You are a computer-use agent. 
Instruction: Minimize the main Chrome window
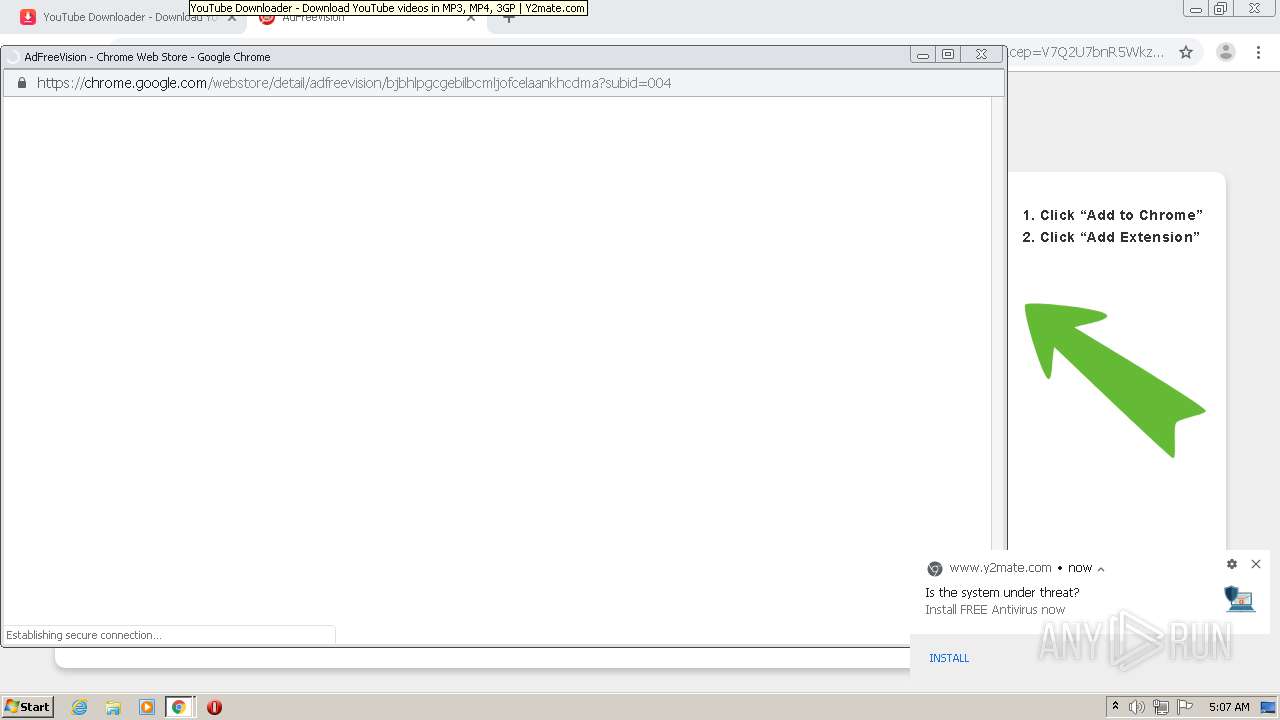point(1195,8)
